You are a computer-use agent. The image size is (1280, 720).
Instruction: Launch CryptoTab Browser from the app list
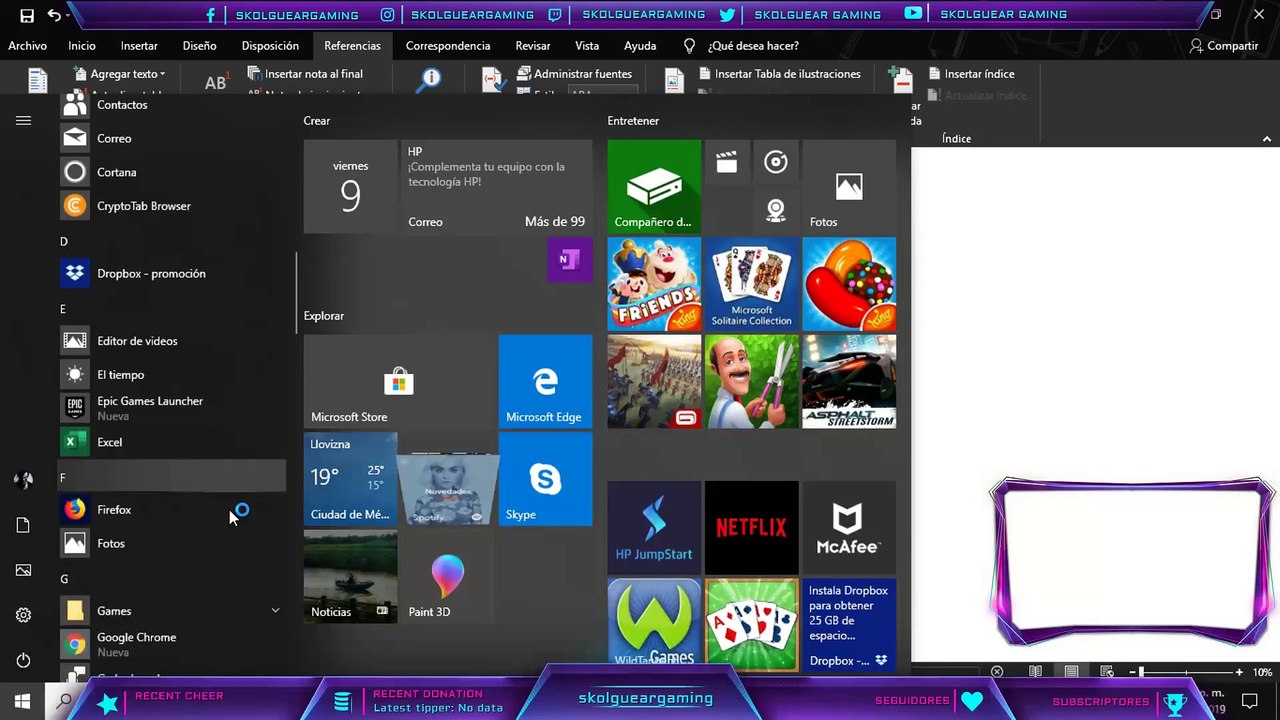tap(172, 206)
